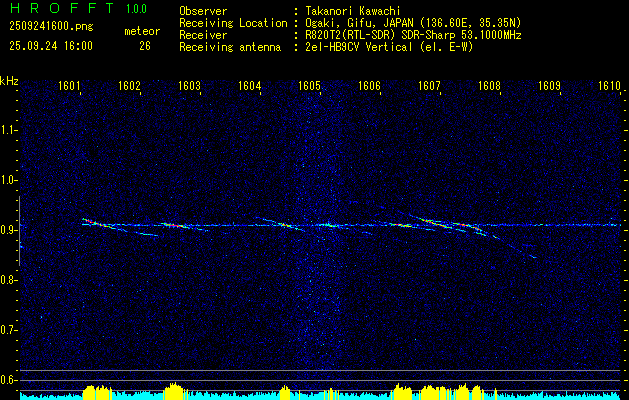Click the 1609 time marker
This screenshot has width=629, height=400.
pyautogui.click(x=549, y=85)
